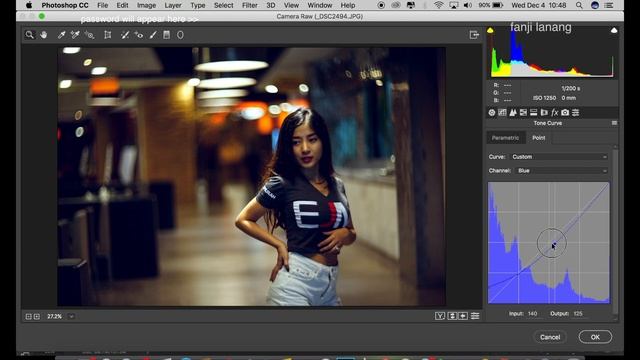The height and width of the screenshot is (360, 640).
Task: Open Spotlight search in the menu bar
Action: click(579, 5)
